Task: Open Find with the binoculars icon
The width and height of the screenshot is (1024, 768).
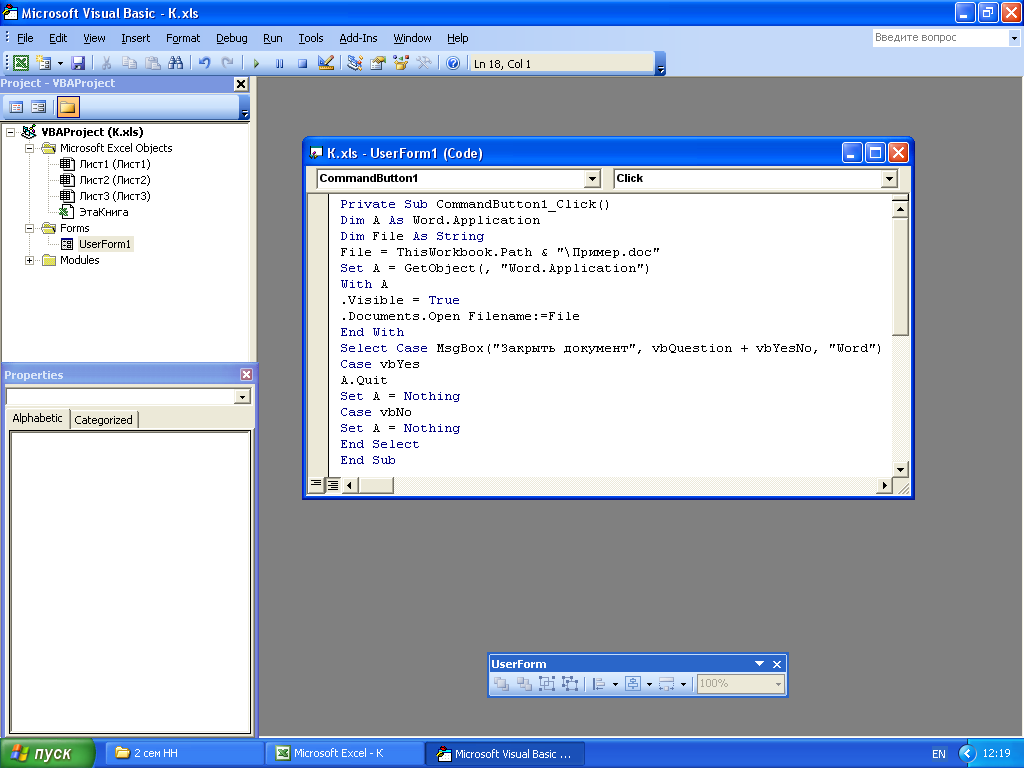Action: pyautogui.click(x=175, y=63)
